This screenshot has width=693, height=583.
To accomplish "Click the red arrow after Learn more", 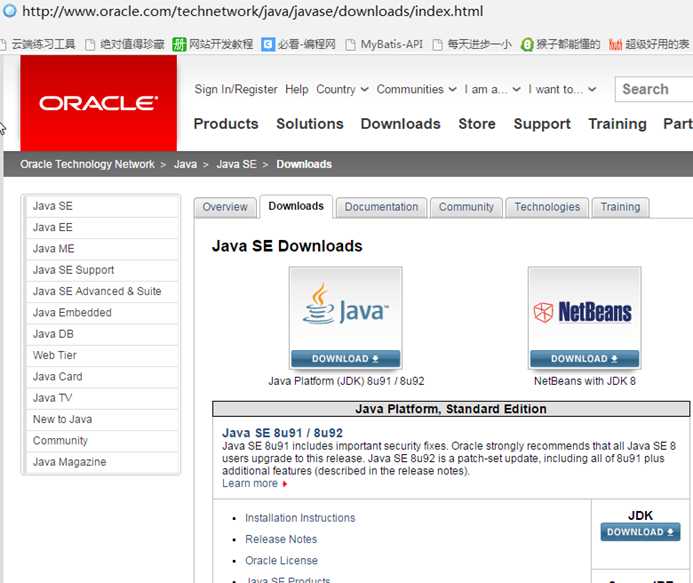I will 285,484.
